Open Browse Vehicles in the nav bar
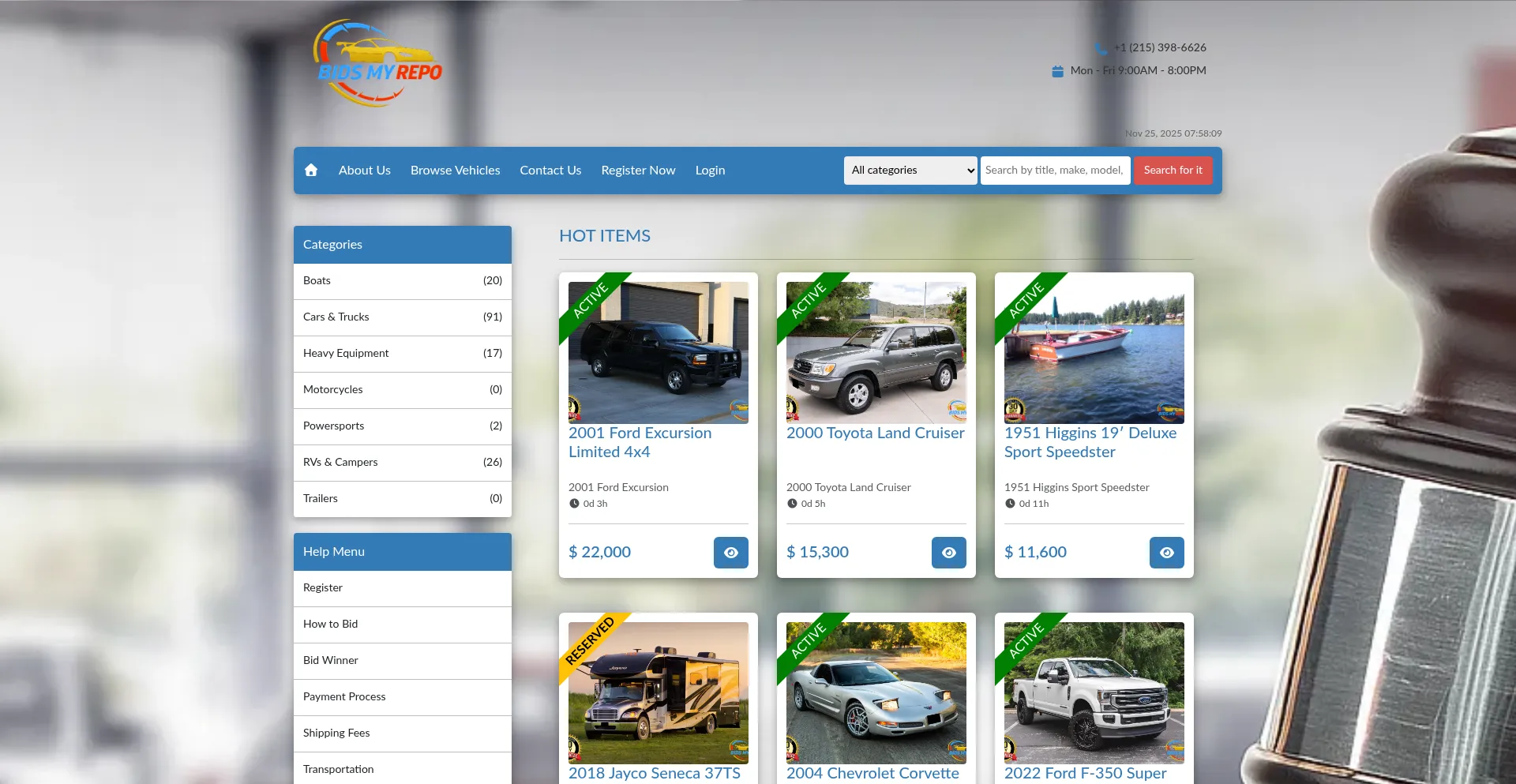The height and width of the screenshot is (784, 1516). coord(455,171)
